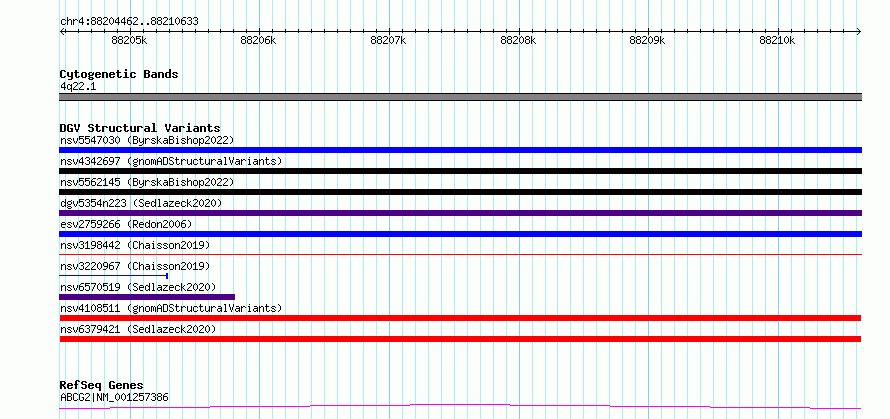Screen dimensions: 890x419
Task: Click the red bar for nsv6379421
Action: click(x=460, y=339)
